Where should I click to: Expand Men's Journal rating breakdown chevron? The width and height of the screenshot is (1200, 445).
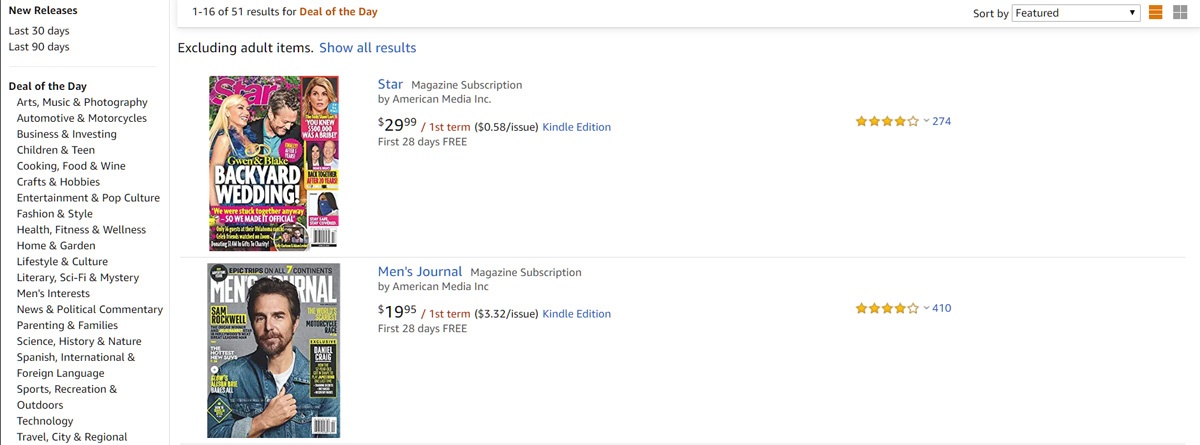tap(926, 308)
